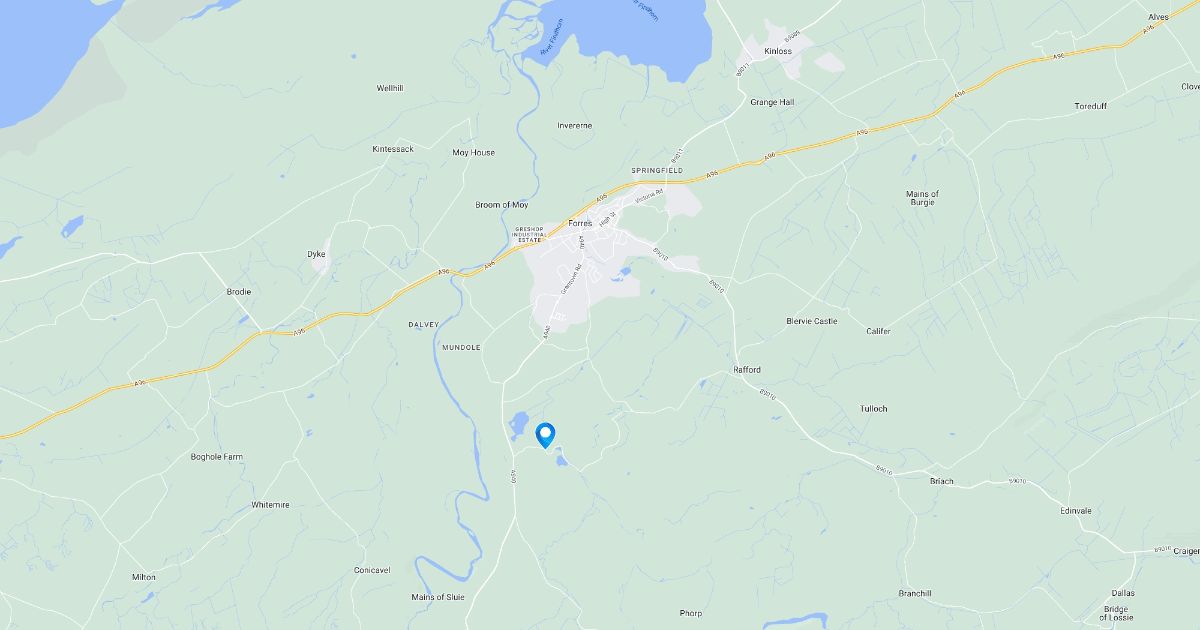Select the Greshop Industrial Estate label

[527, 234]
